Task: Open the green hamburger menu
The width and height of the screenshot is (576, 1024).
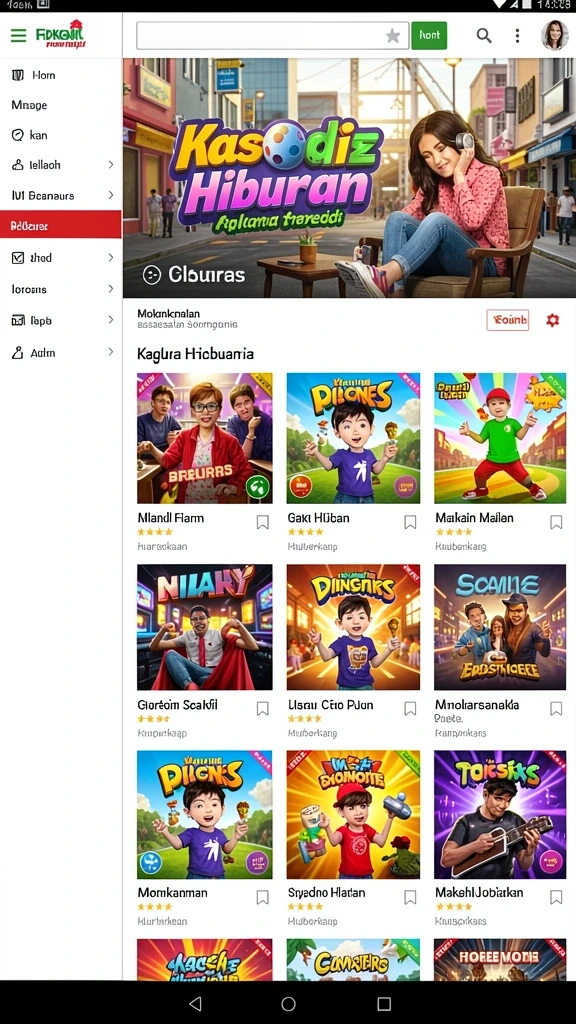Action: [x=18, y=35]
